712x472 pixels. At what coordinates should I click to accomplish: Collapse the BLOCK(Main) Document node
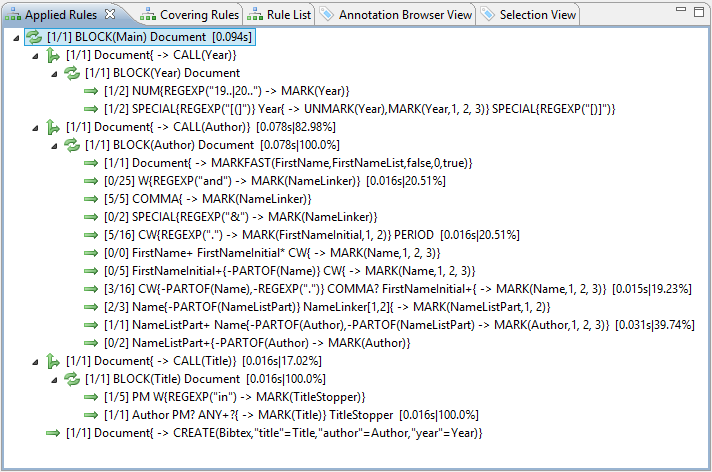[16, 38]
